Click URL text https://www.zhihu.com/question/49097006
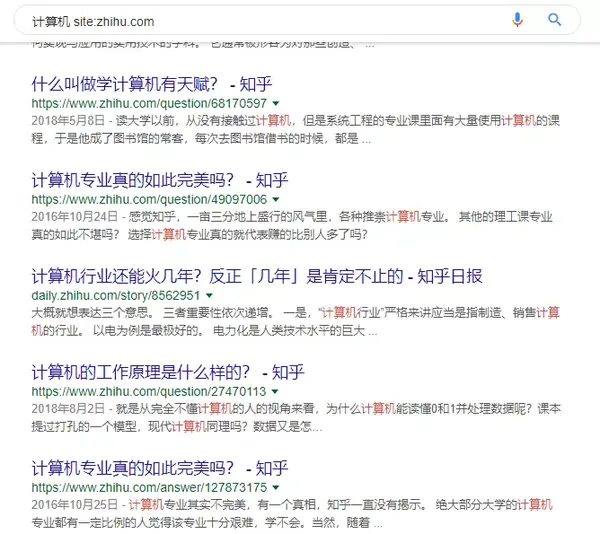This screenshot has width=600, height=534. point(149,199)
